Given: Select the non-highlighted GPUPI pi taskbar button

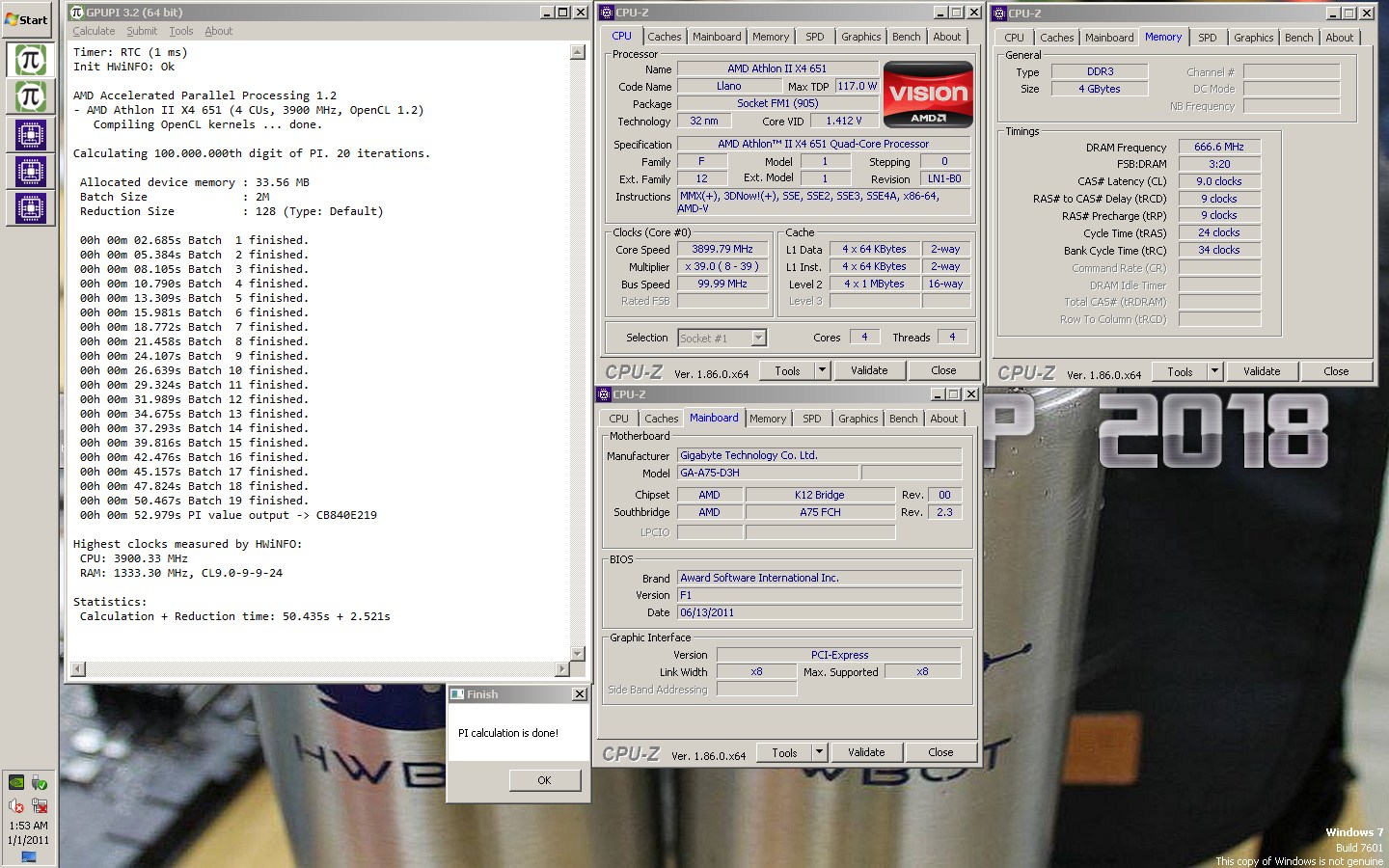Looking at the screenshot, I should click(30, 96).
